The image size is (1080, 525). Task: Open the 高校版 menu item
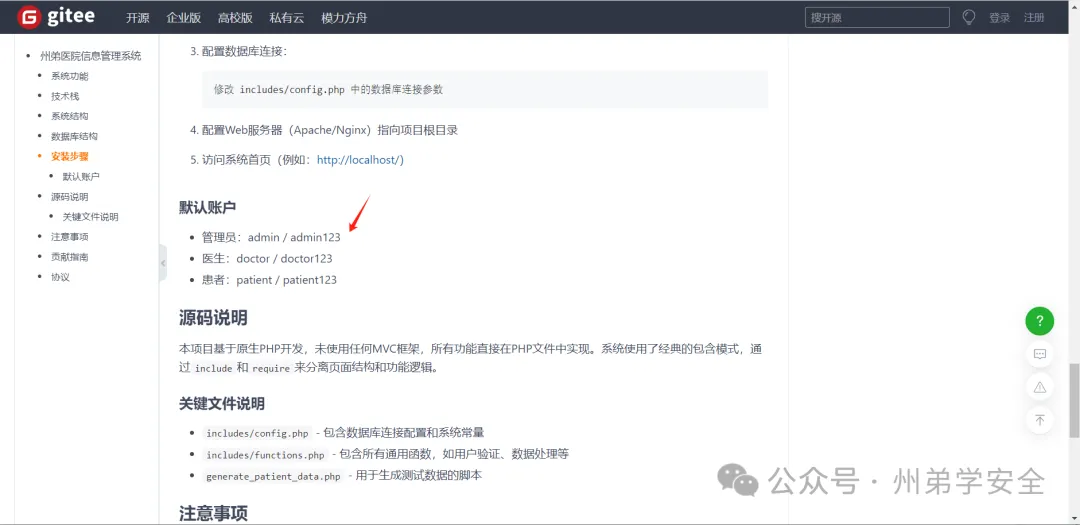[x=235, y=18]
